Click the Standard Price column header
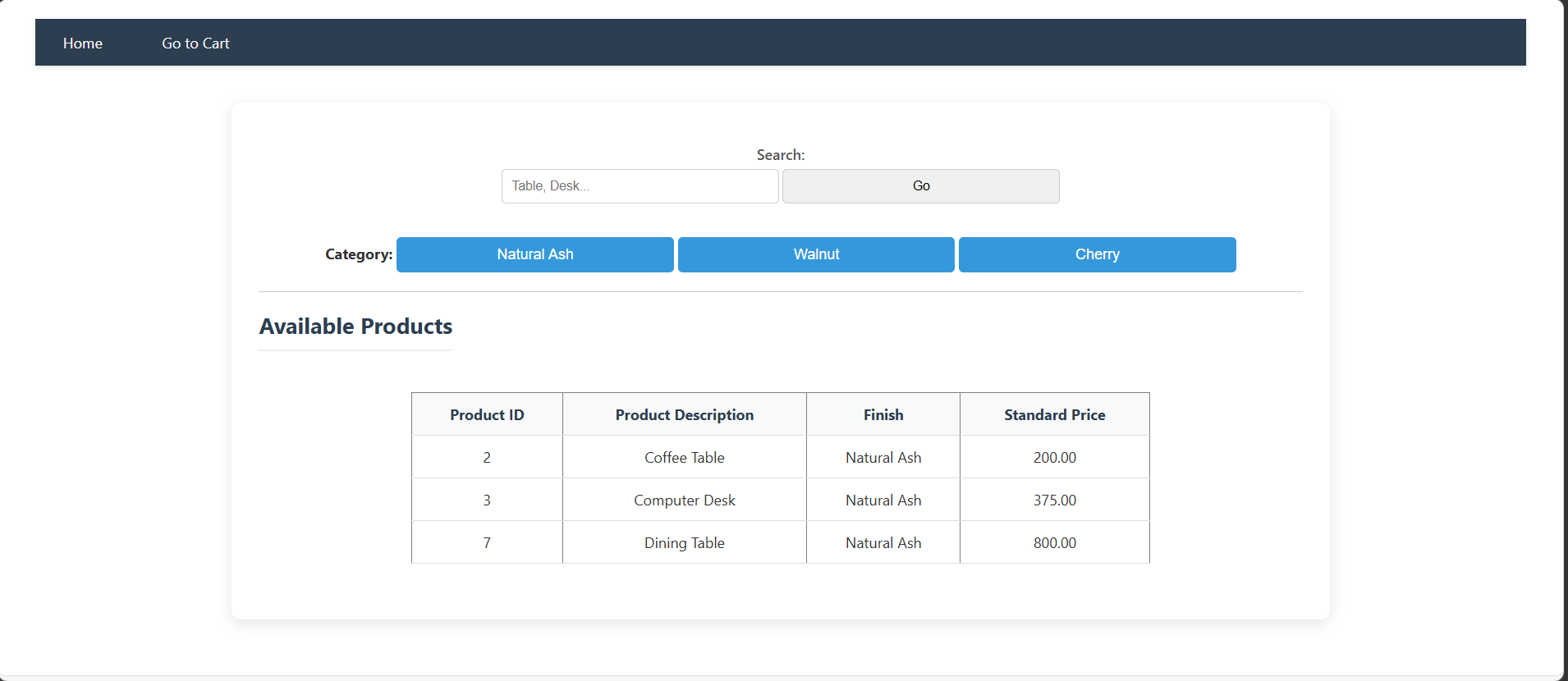1568x681 pixels. coord(1055,414)
